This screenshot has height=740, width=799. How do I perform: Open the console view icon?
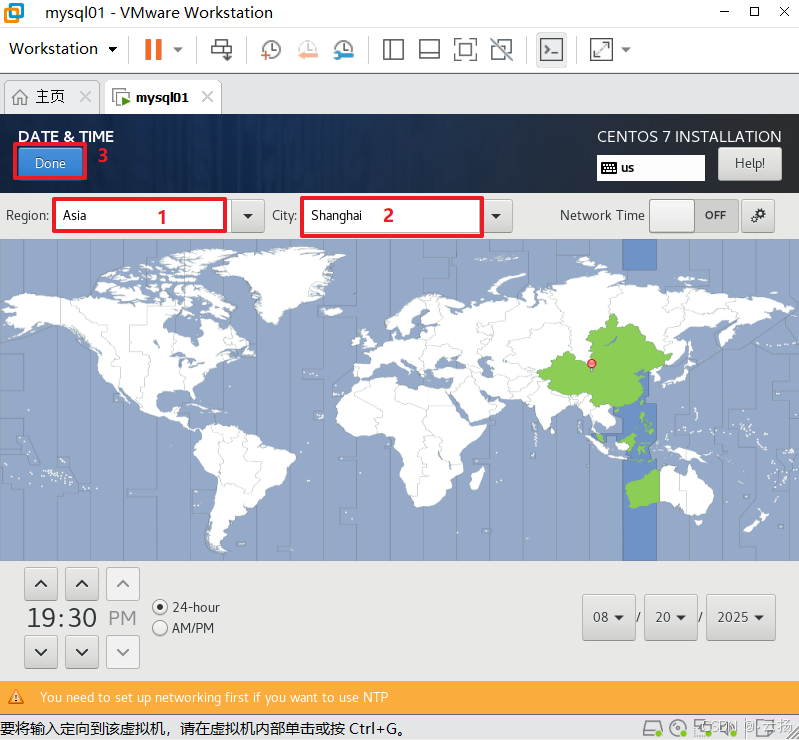click(551, 49)
